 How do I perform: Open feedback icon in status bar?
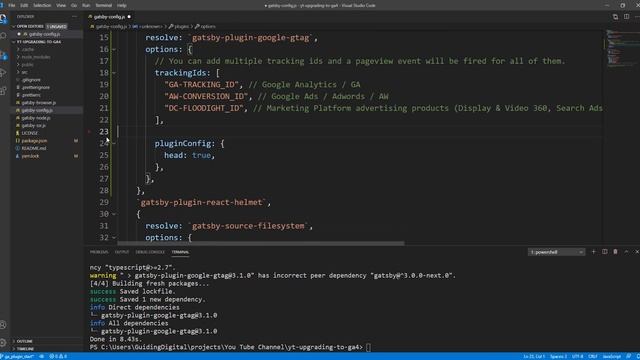point(629,356)
